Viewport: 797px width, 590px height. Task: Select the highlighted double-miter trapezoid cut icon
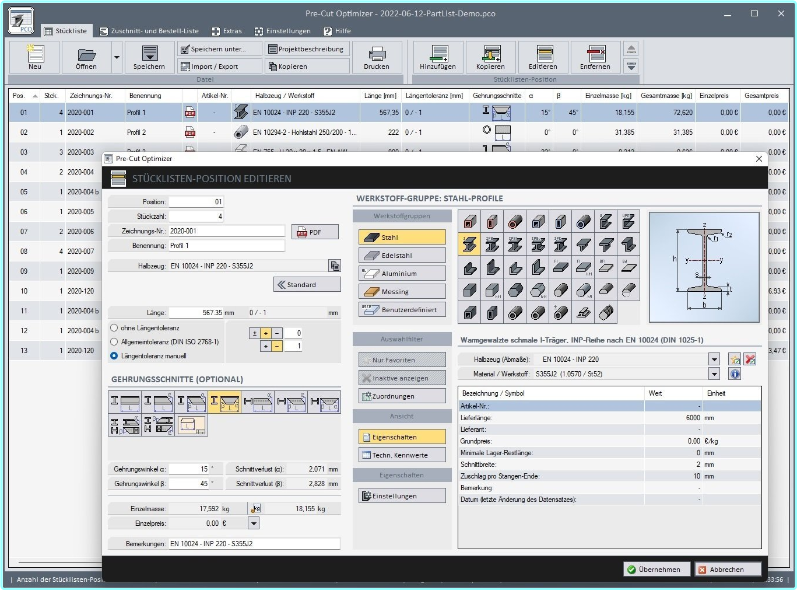point(224,402)
